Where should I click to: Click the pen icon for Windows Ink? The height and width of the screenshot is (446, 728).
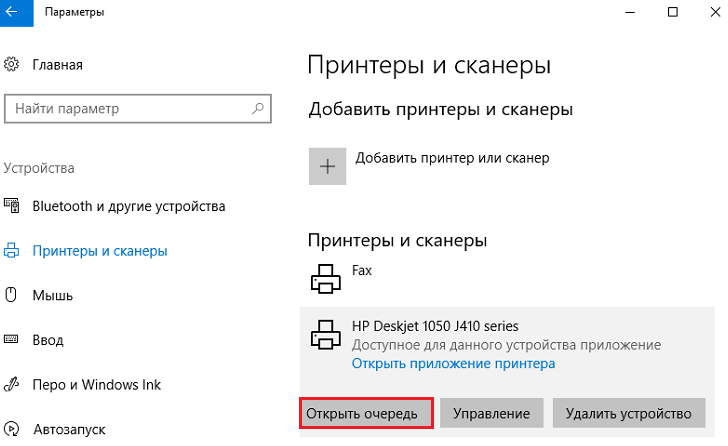[x=12, y=385]
